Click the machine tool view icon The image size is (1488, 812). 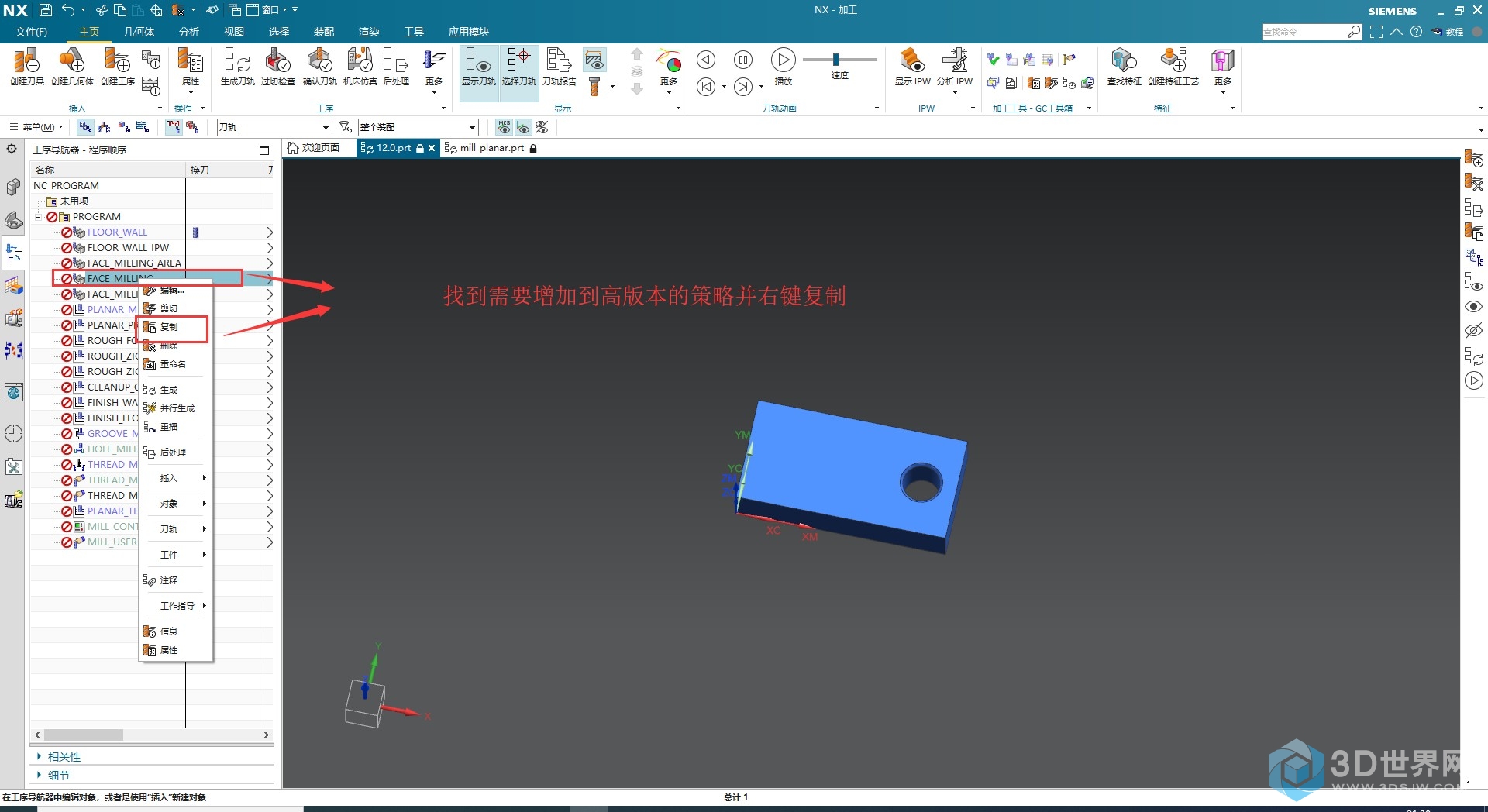pyautogui.click(x=105, y=126)
